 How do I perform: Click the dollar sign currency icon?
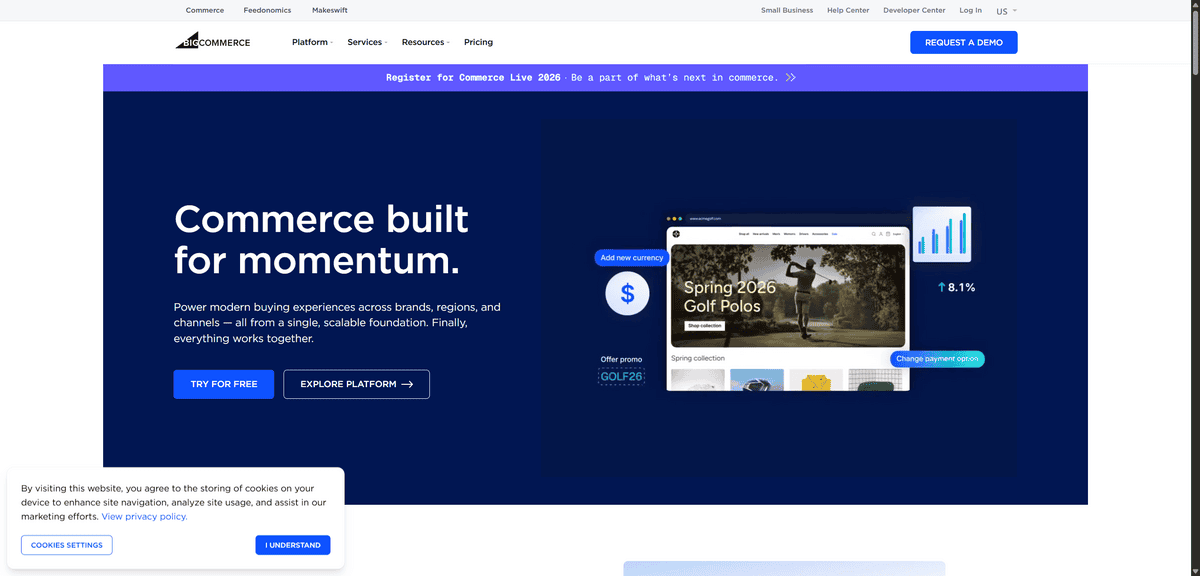pyautogui.click(x=627, y=293)
